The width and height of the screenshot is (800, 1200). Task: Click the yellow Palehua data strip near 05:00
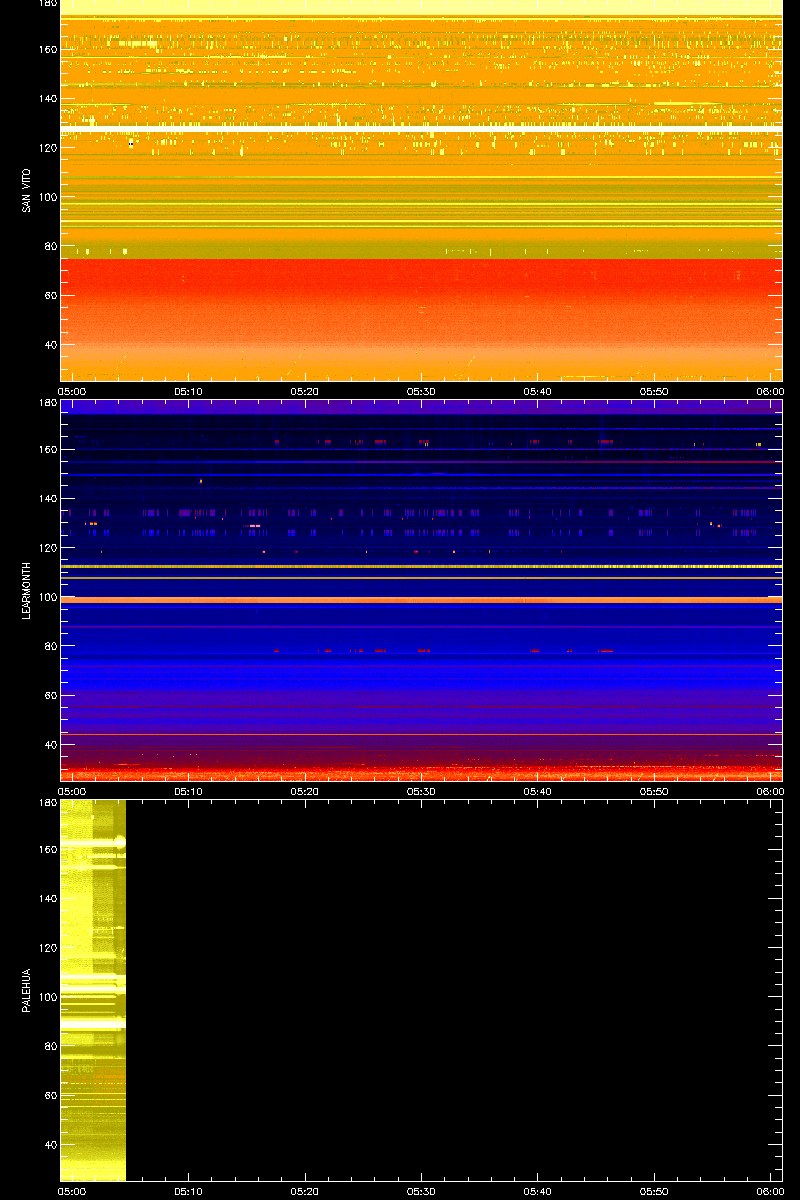click(x=93, y=990)
